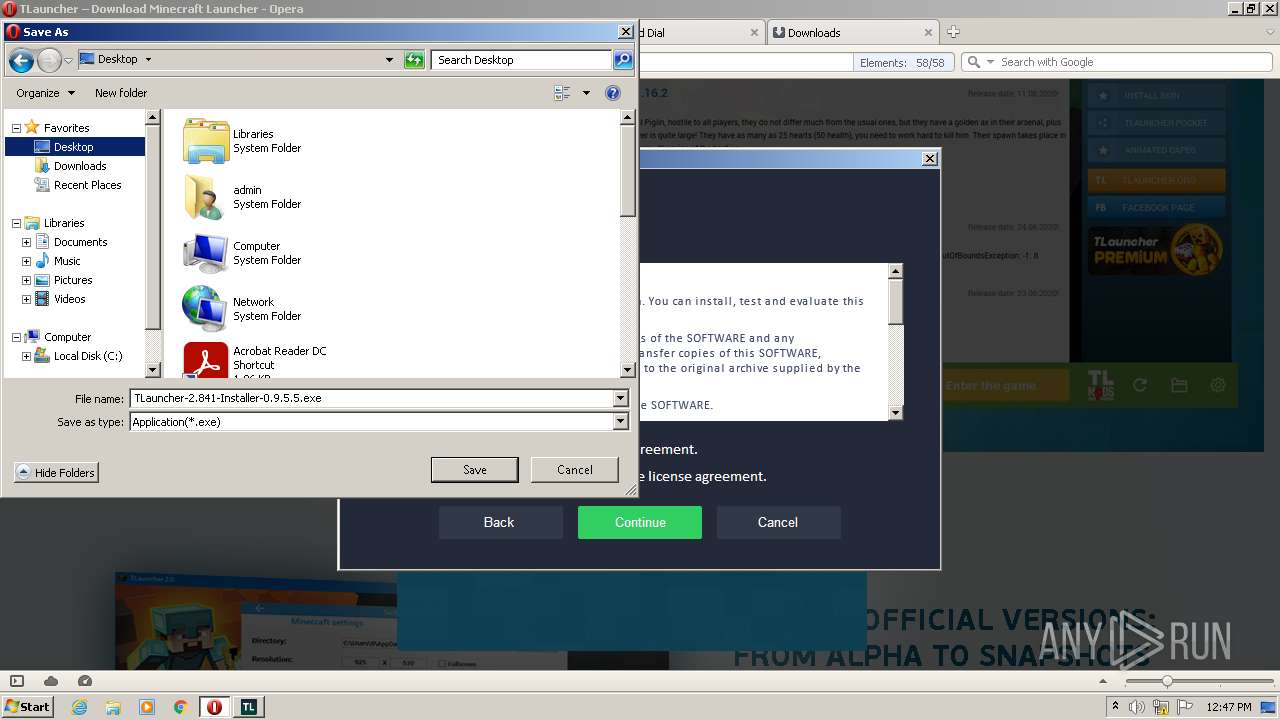Expand the Local Disk (C:) node
The width and height of the screenshot is (1280, 720).
coord(26,356)
